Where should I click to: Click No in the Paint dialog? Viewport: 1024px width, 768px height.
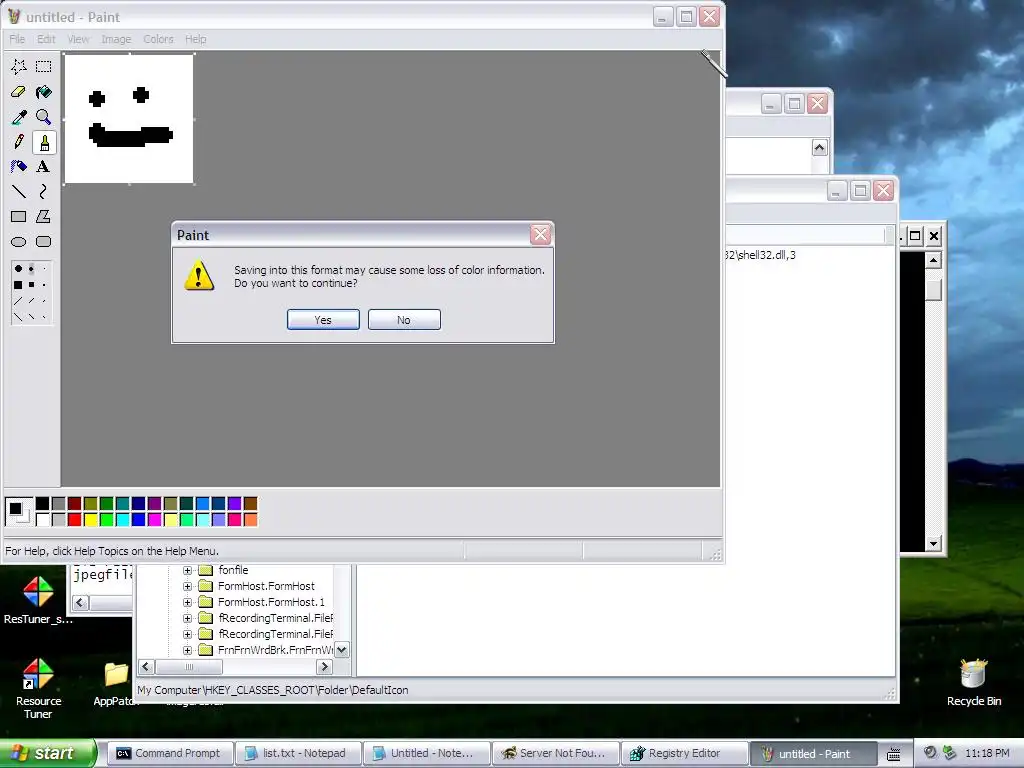click(x=404, y=320)
